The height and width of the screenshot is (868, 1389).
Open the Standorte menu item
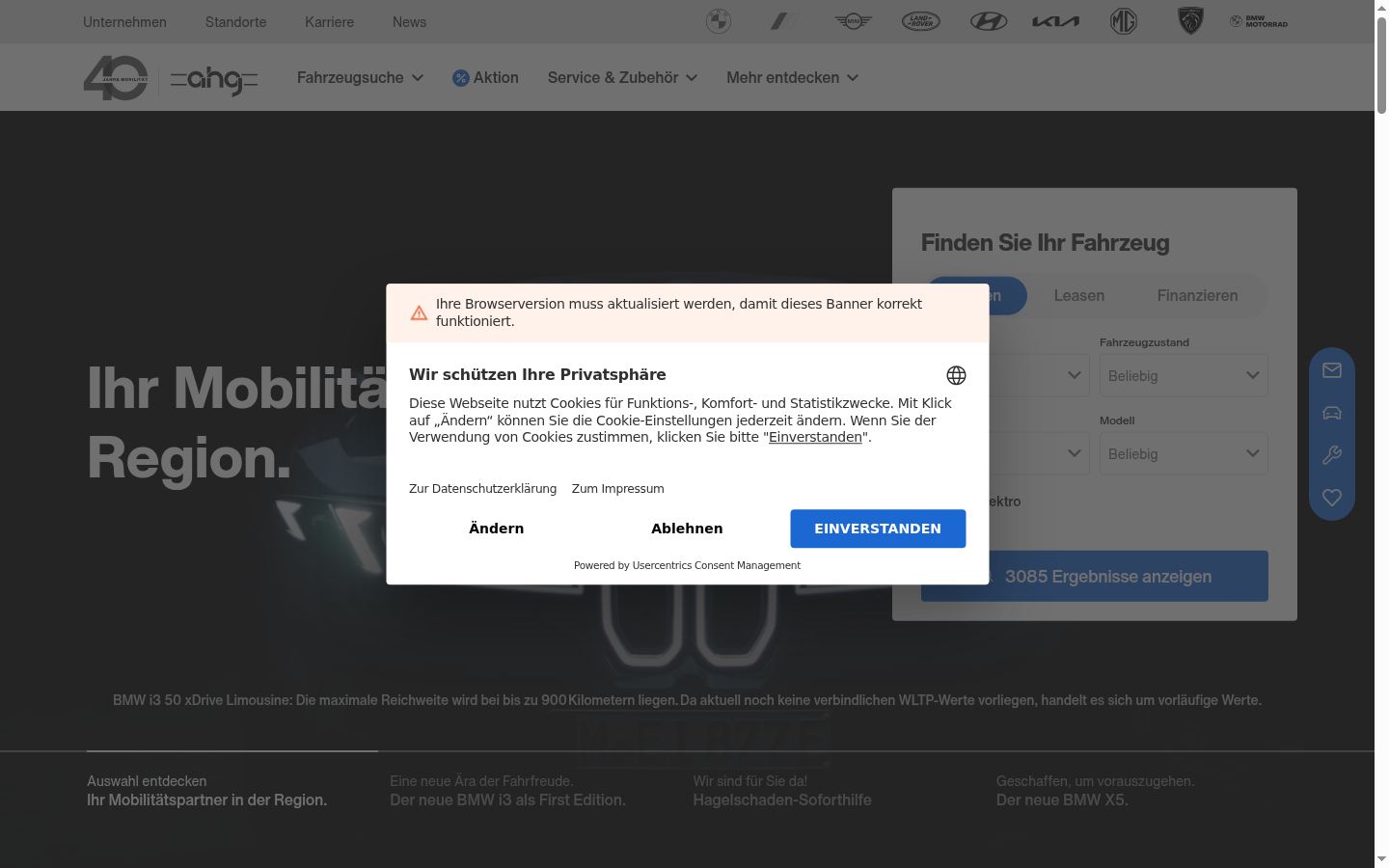tap(235, 21)
